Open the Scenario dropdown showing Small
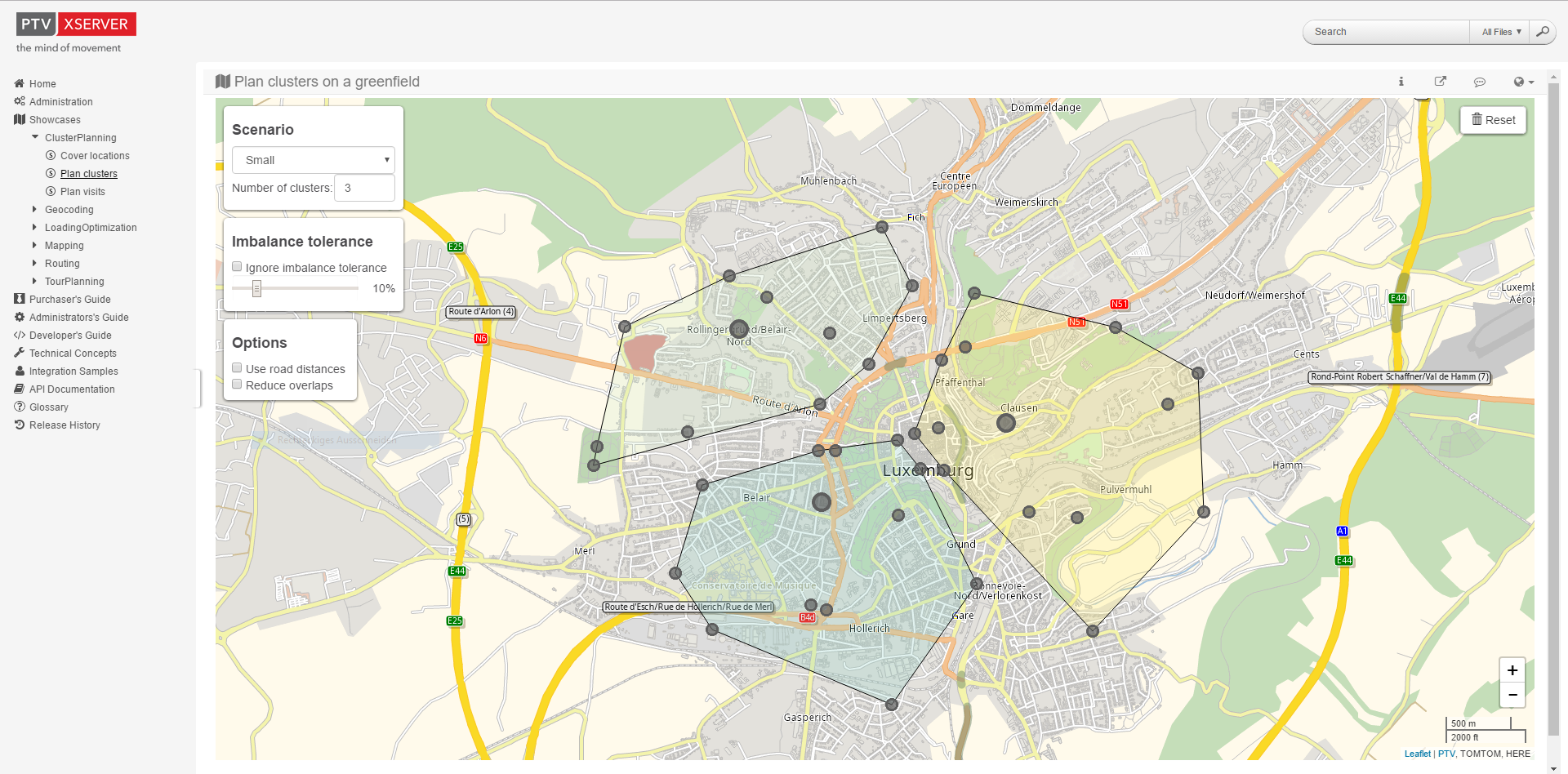The height and width of the screenshot is (774, 1568). 314,160
